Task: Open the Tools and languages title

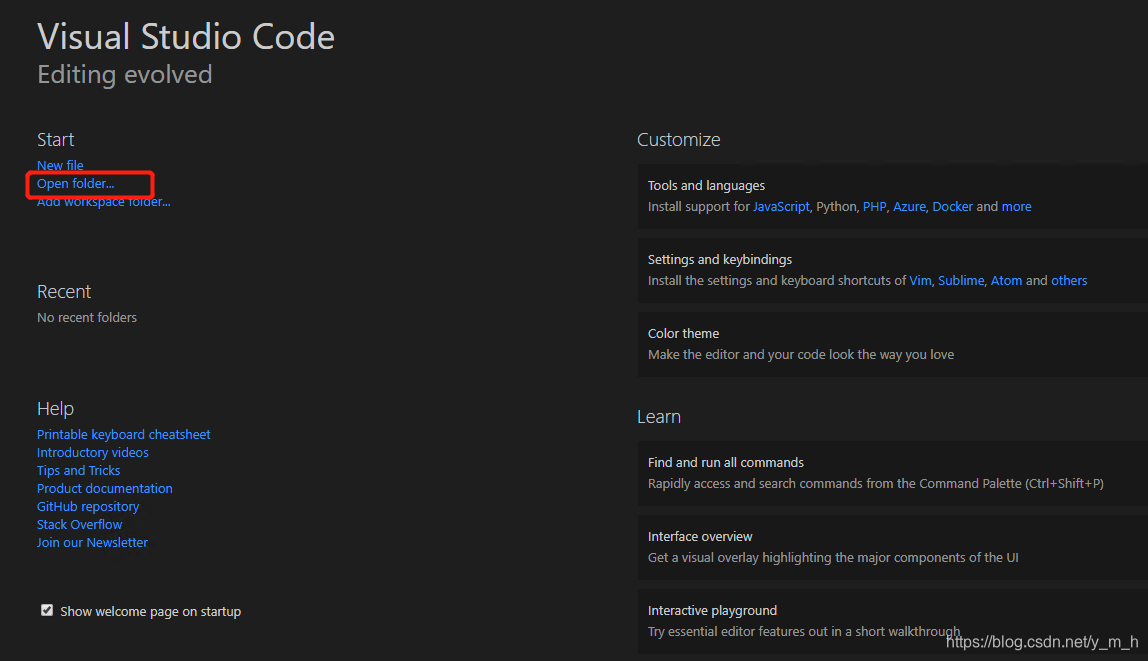Action: pos(706,186)
